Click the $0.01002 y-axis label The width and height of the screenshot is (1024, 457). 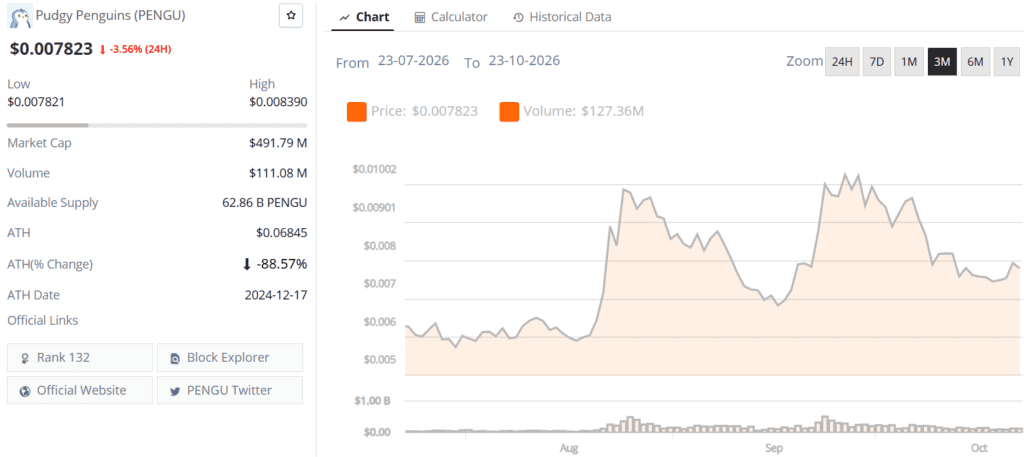(374, 169)
